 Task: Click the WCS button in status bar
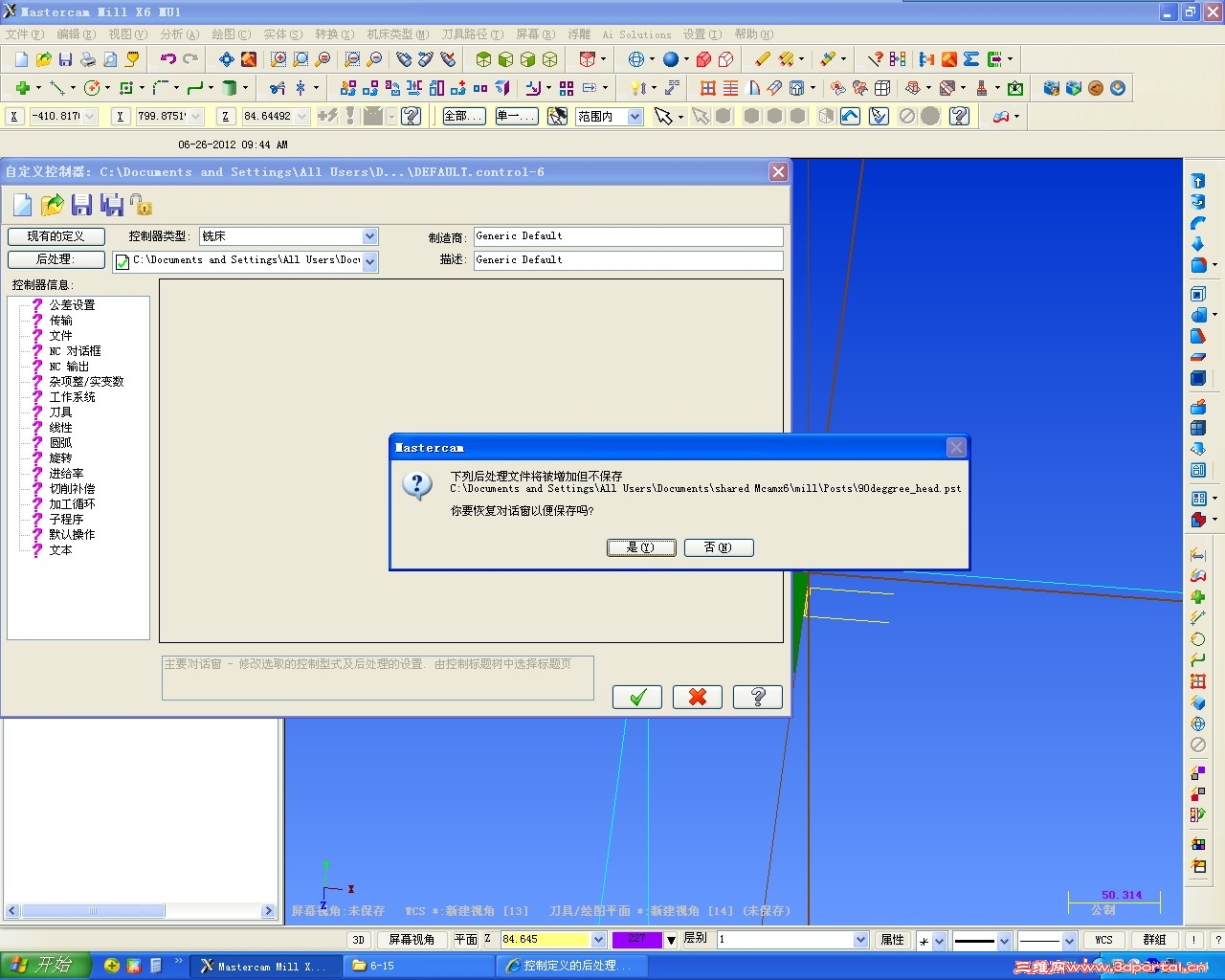(x=1103, y=941)
